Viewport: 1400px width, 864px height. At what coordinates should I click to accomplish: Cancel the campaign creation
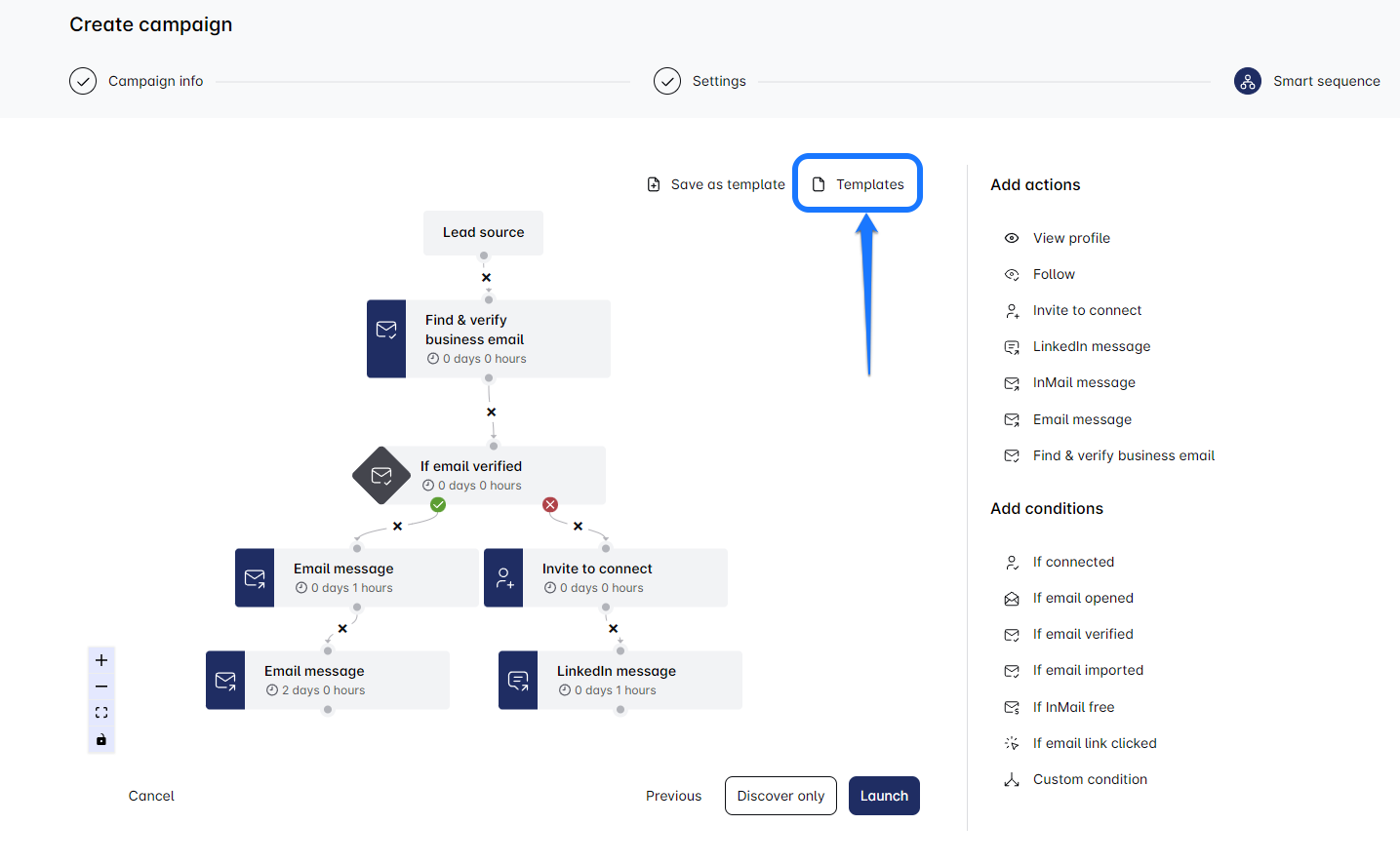(151, 796)
